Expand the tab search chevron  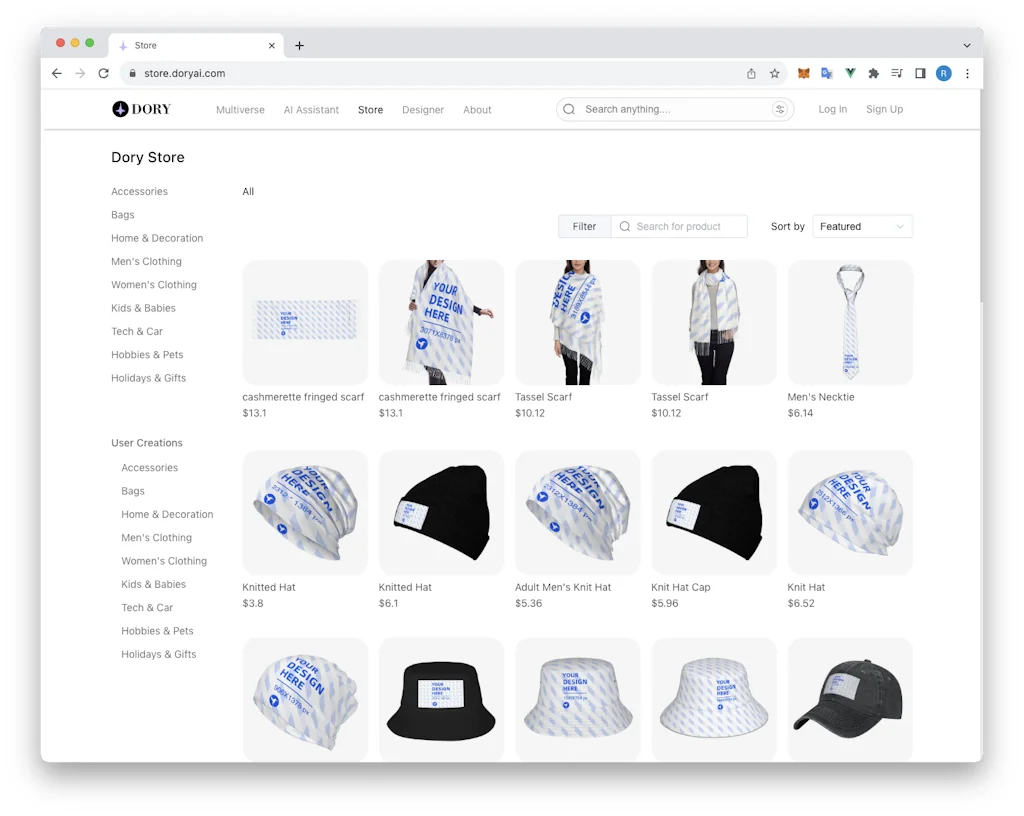[x=967, y=45]
